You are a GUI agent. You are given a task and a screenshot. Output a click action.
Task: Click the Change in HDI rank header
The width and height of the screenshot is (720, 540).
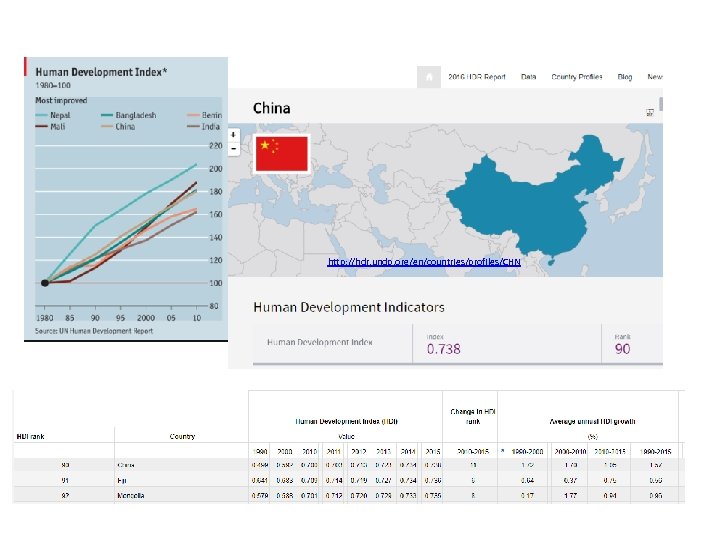(473, 416)
